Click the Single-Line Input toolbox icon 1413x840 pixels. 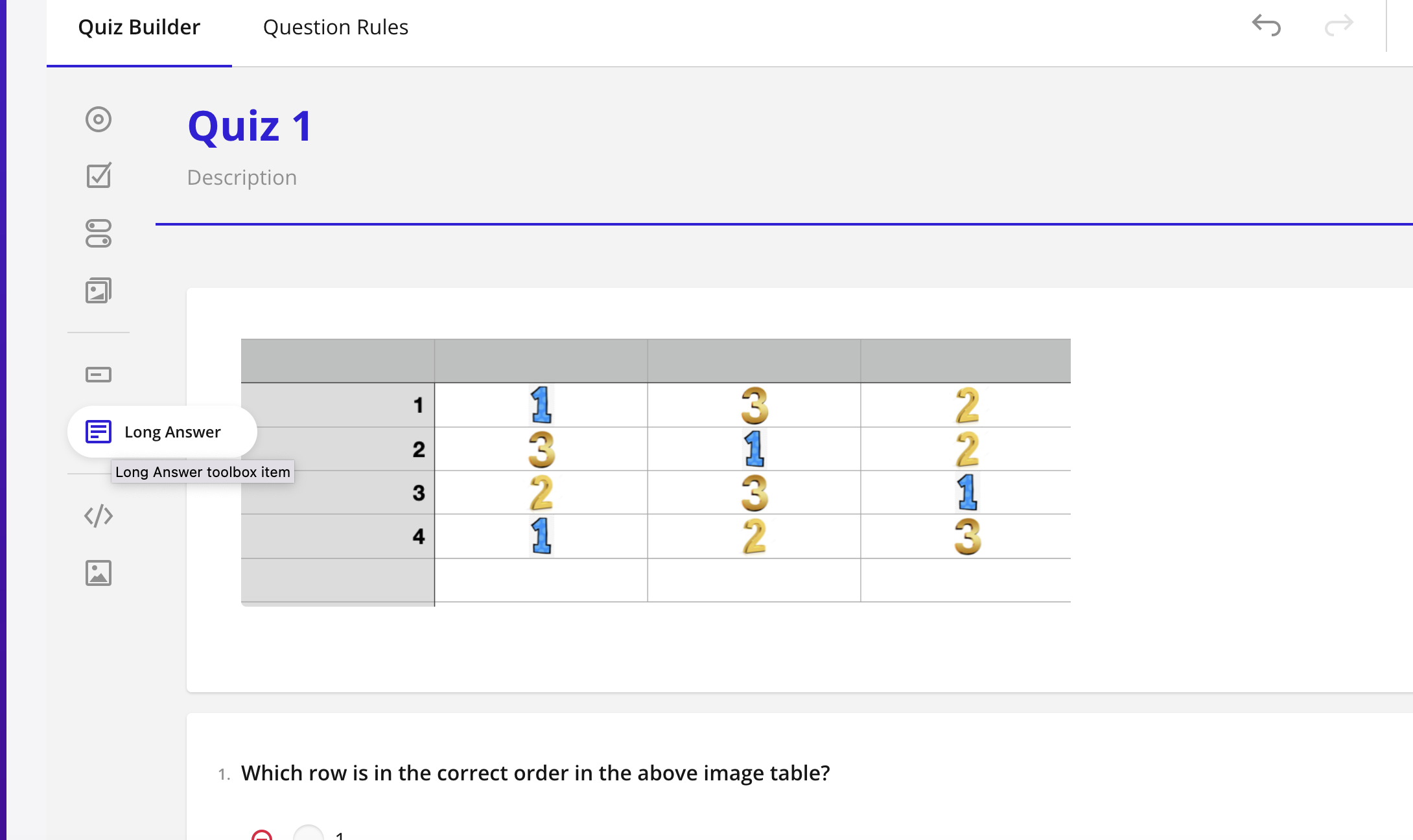(x=99, y=375)
